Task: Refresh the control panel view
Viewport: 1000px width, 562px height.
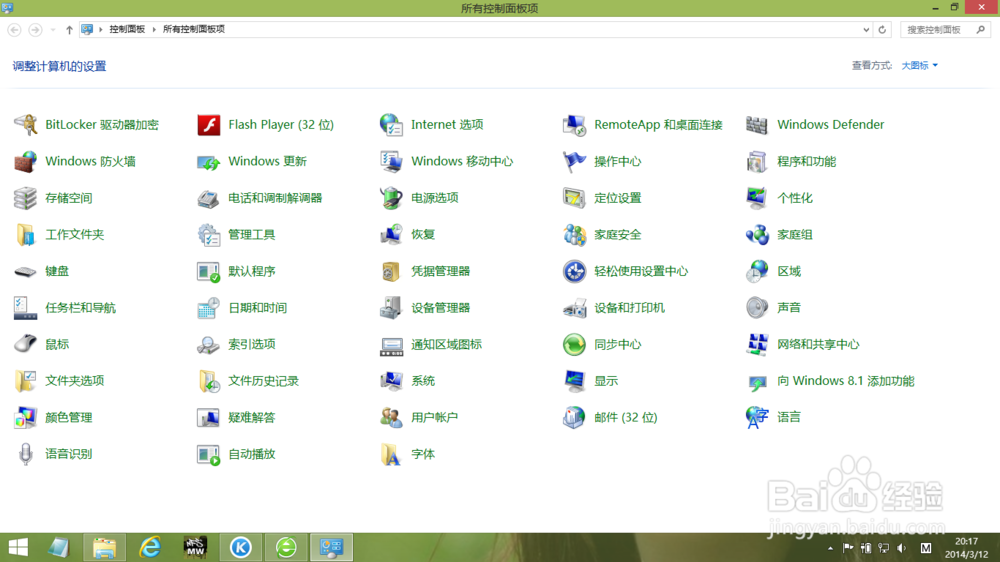Action: (883, 29)
